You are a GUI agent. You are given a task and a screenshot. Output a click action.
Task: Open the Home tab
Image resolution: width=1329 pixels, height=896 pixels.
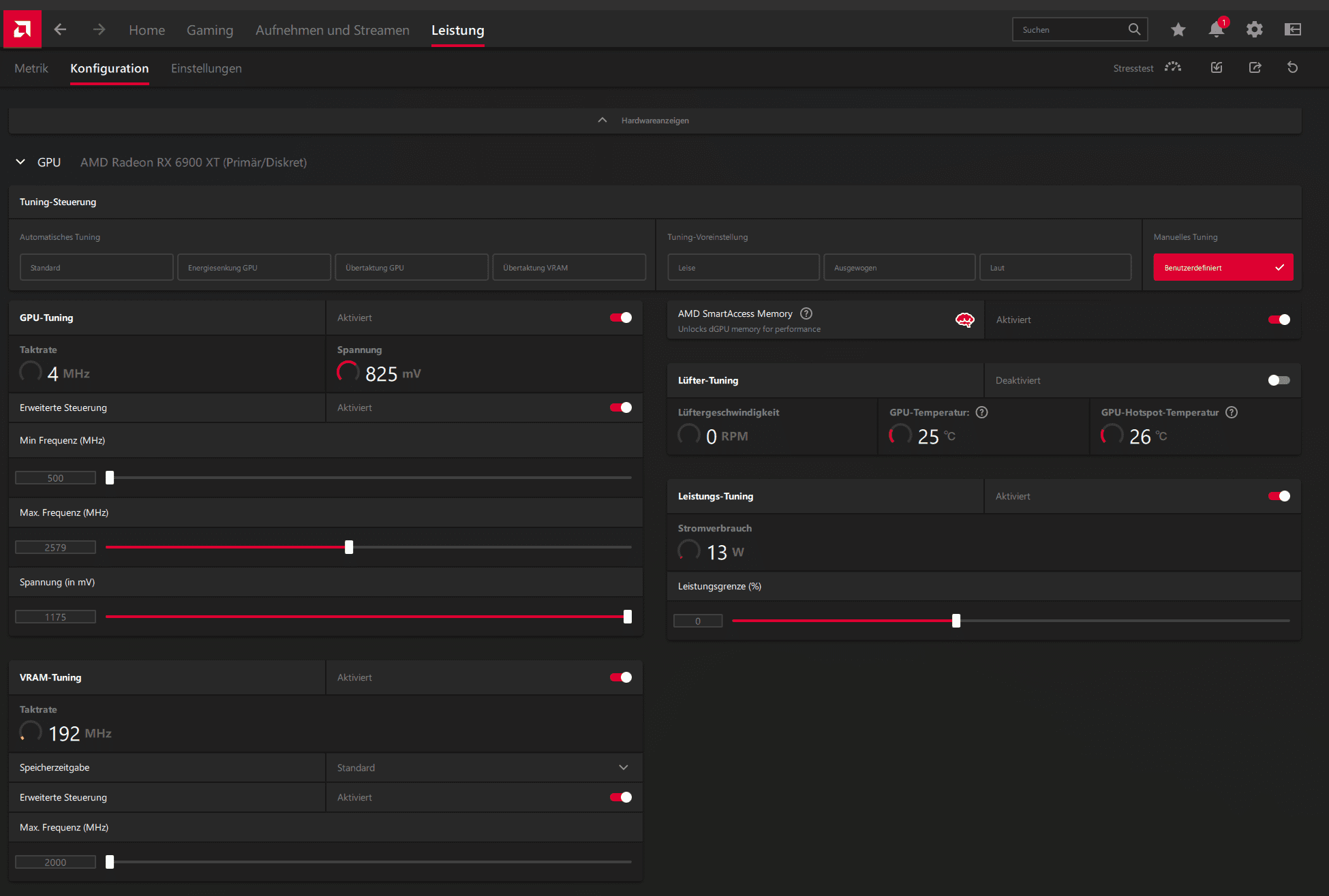click(147, 30)
